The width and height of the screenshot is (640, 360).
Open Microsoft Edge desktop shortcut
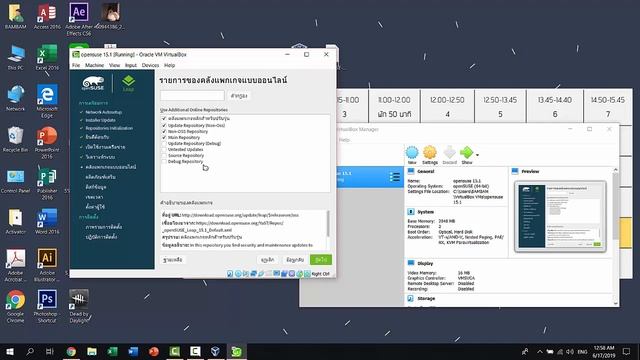point(47,101)
